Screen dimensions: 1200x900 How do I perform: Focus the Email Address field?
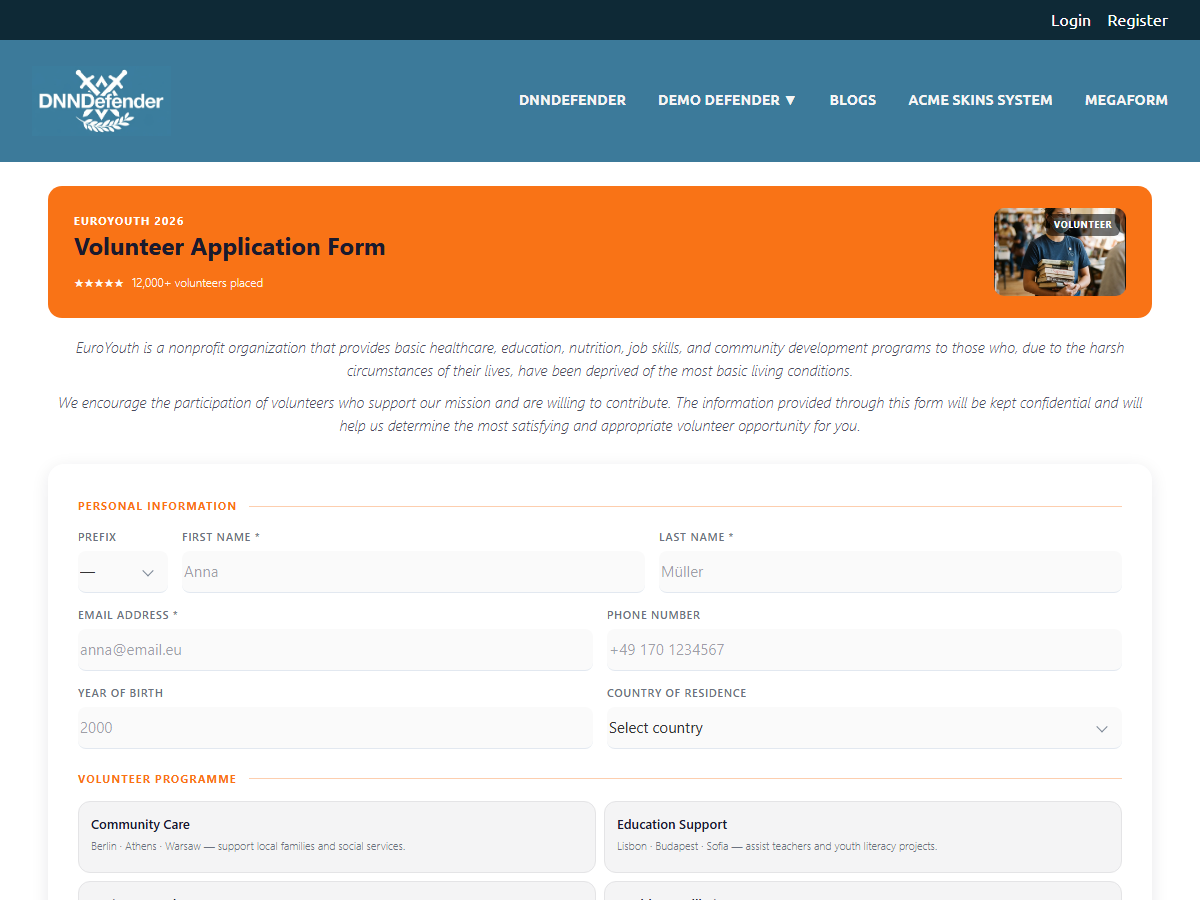coord(335,650)
